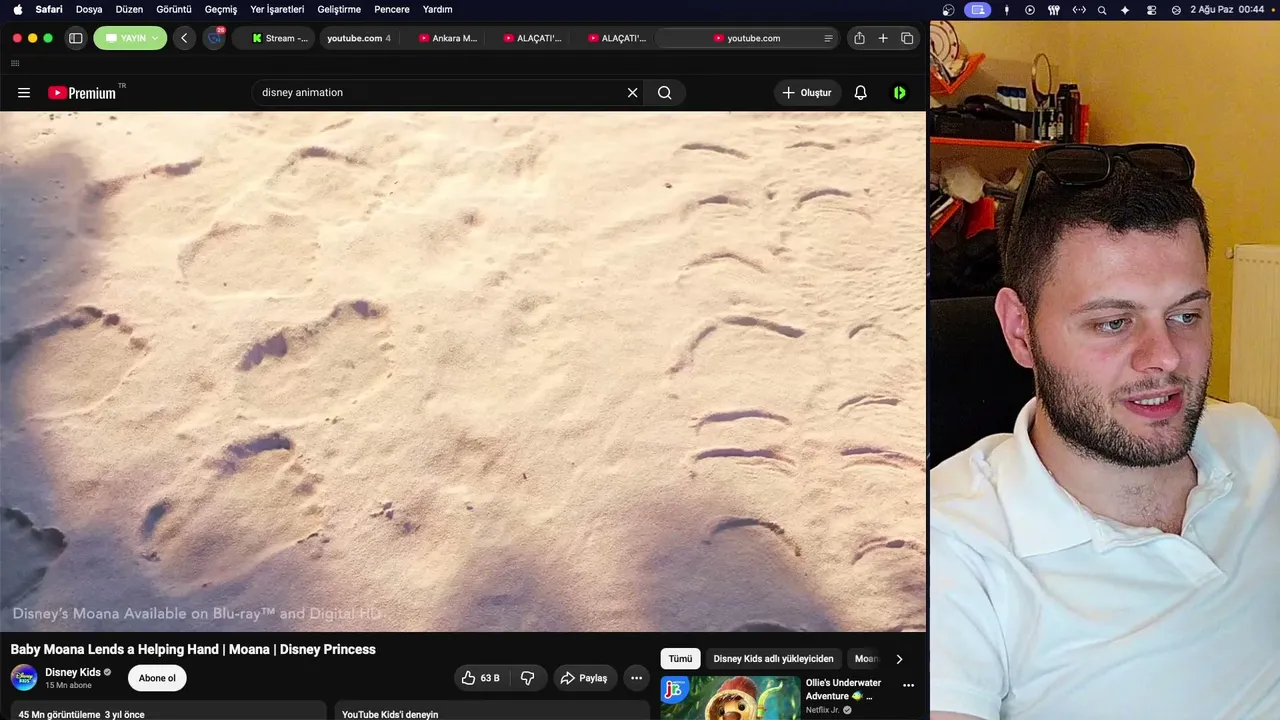
Task: Open the Yardım menu
Action: [x=438, y=9]
